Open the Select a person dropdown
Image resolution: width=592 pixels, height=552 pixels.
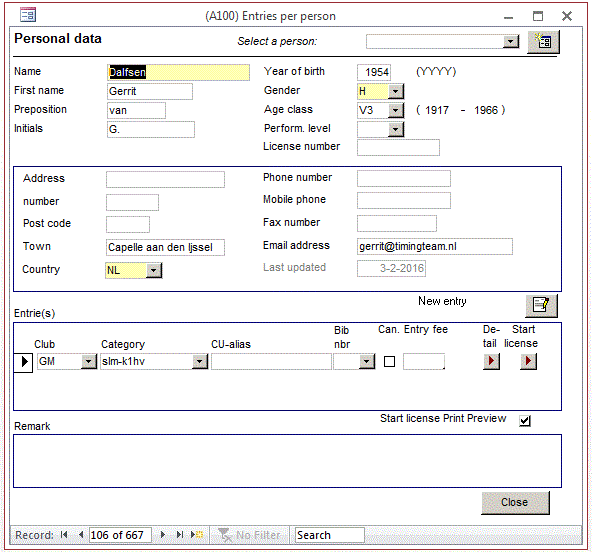(x=510, y=41)
